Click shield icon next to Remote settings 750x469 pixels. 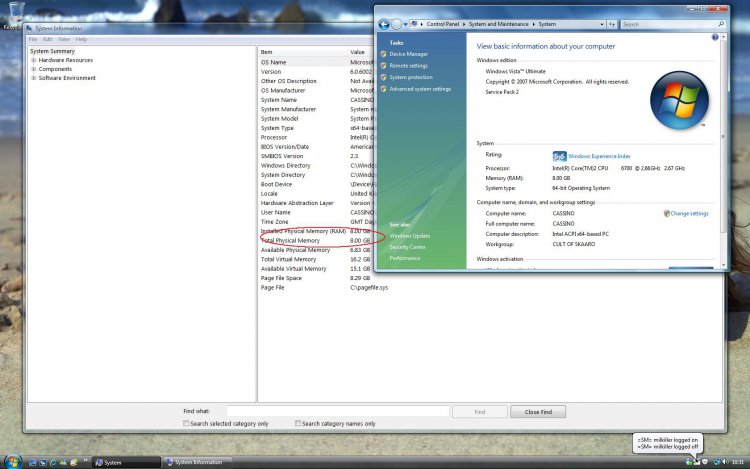tap(383, 65)
